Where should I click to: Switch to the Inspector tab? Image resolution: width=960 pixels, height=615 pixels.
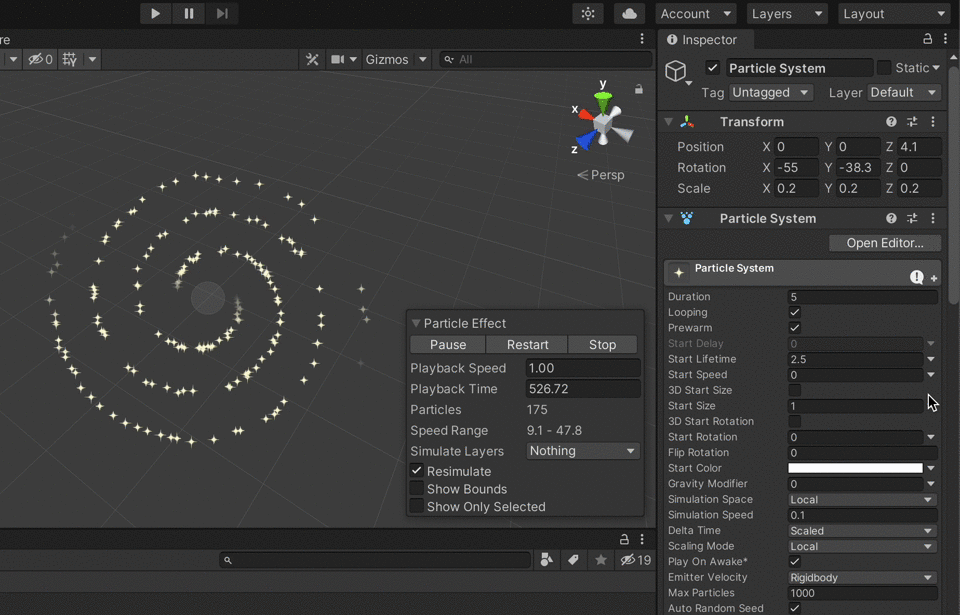(x=702, y=40)
